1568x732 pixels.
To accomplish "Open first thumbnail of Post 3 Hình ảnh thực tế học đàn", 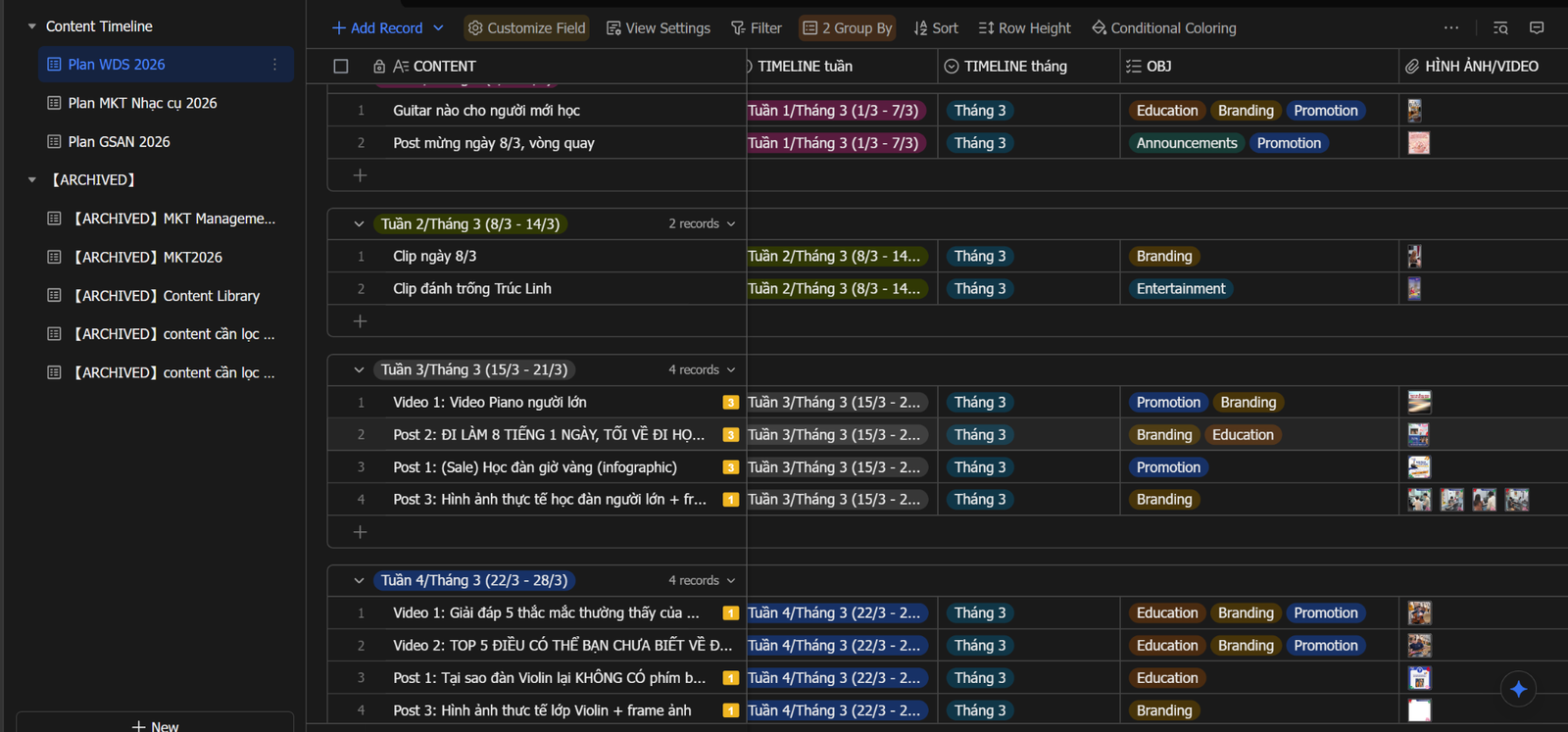I will (x=1419, y=500).
